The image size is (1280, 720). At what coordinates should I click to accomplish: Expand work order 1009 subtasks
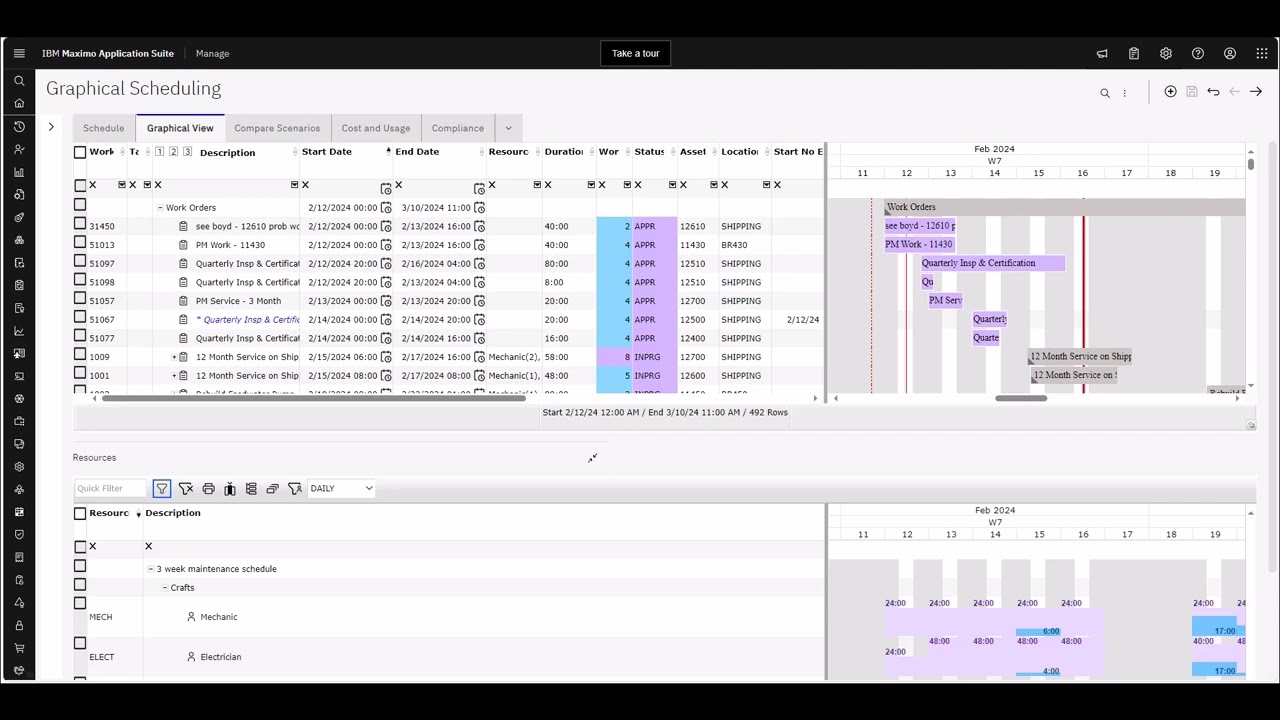click(x=174, y=357)
